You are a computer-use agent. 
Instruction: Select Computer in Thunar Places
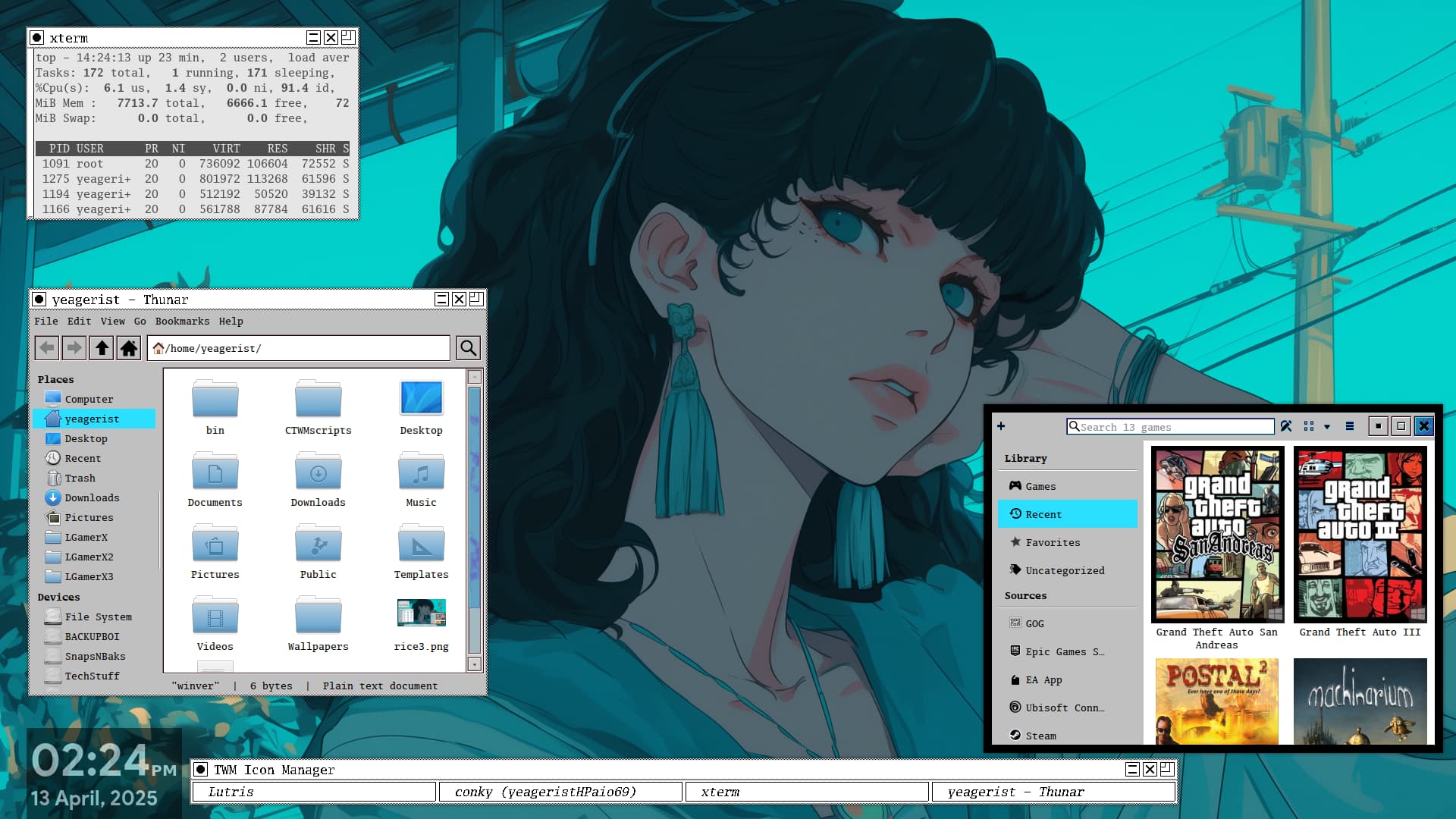click(95, 399)
